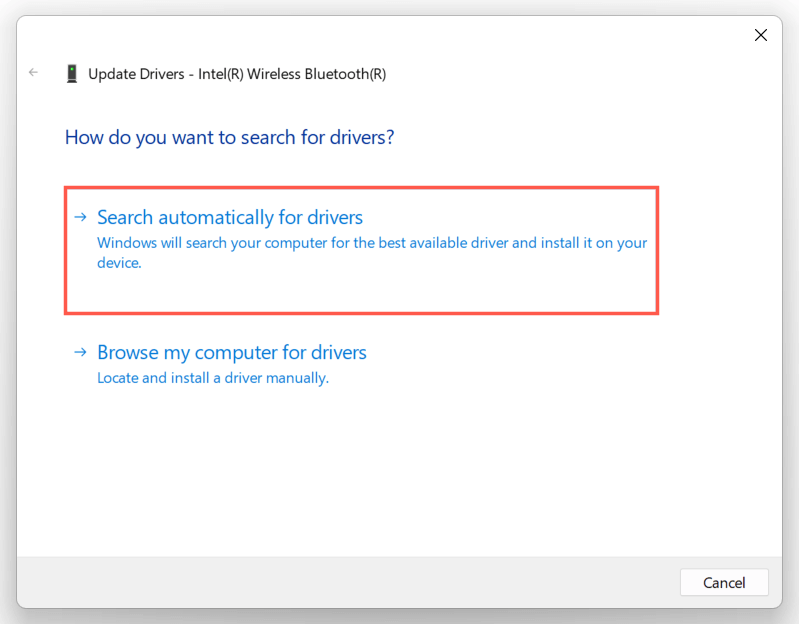Select Search automatically for drivers
The image size is (799, 624).
point(230,217)
